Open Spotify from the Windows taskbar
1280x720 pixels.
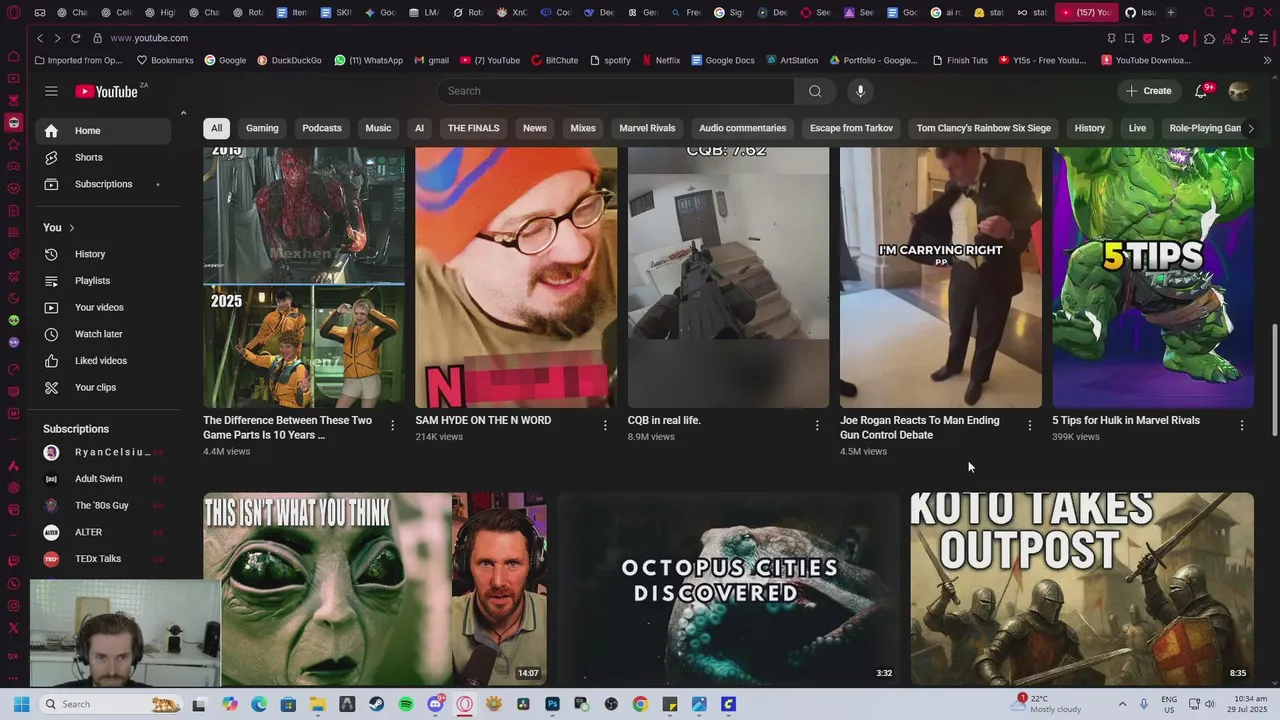pos(406,704)
